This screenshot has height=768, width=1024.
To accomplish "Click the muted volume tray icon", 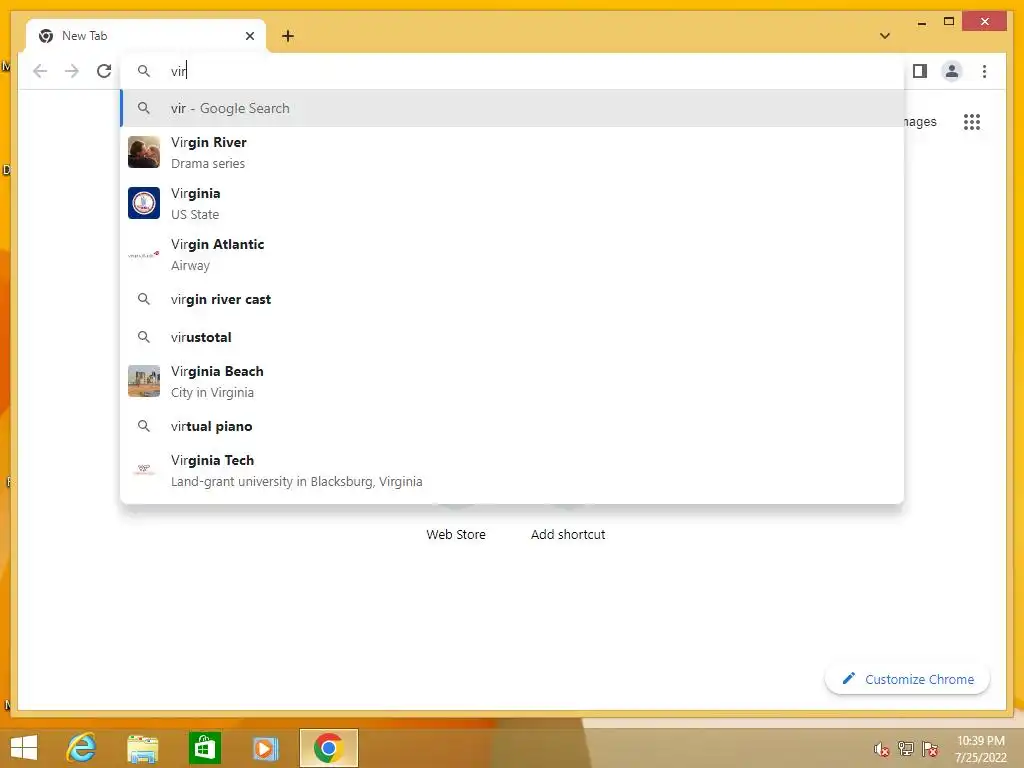I will [882, 749].
